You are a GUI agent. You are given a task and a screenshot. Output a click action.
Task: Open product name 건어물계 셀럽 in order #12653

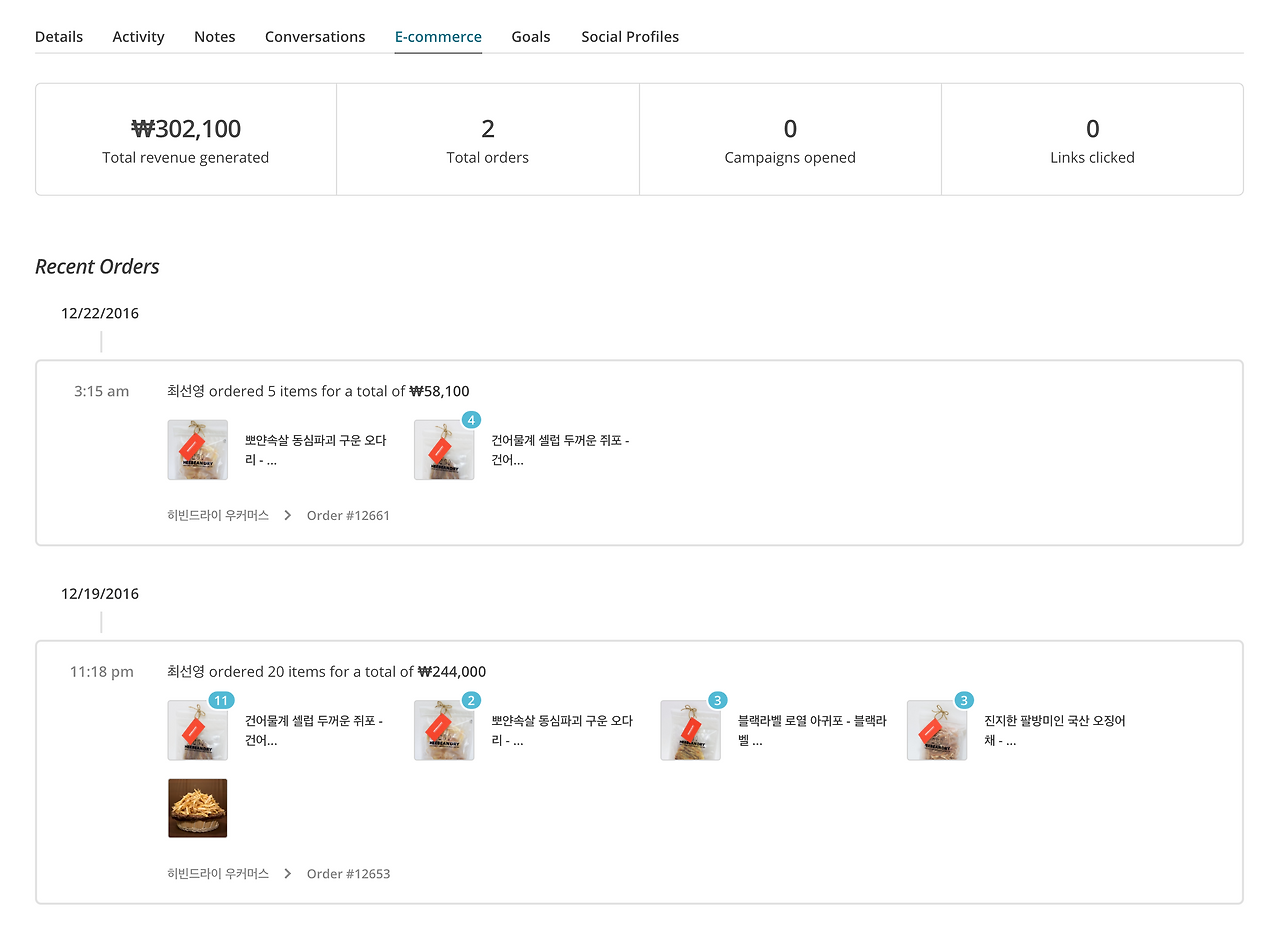tap(314, 730)
